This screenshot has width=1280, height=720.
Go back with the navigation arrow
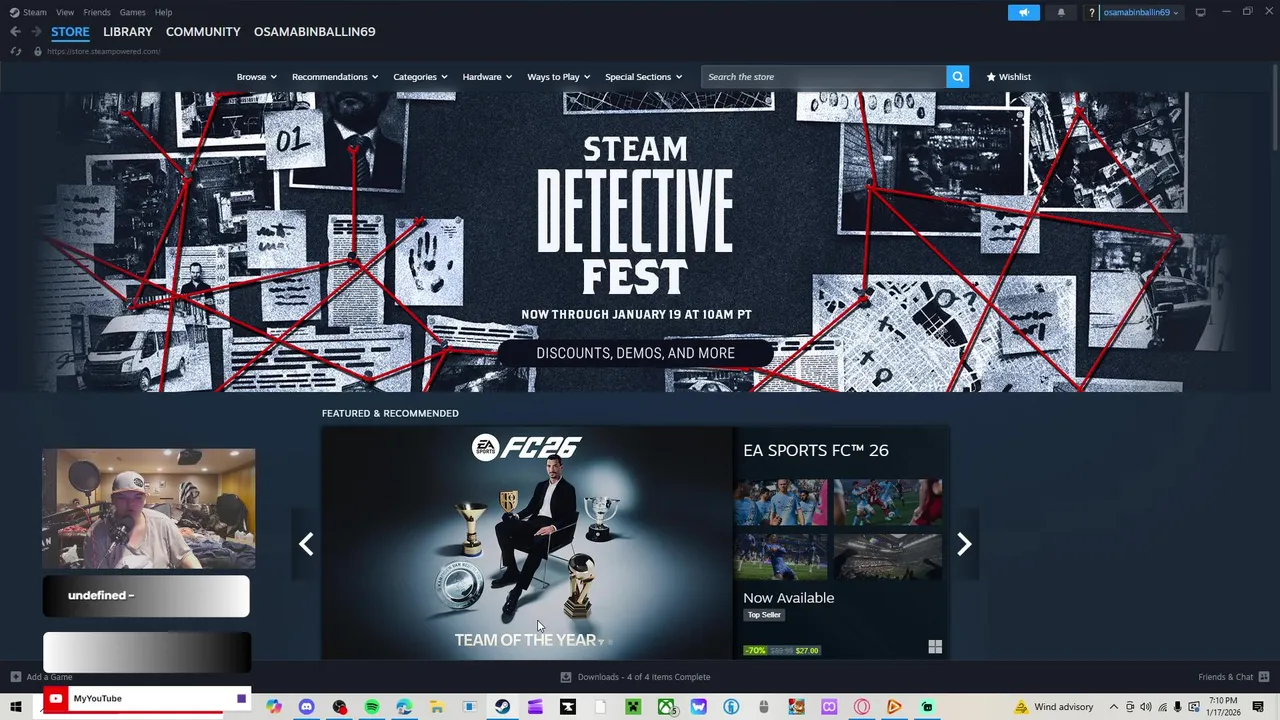point(15,32)
